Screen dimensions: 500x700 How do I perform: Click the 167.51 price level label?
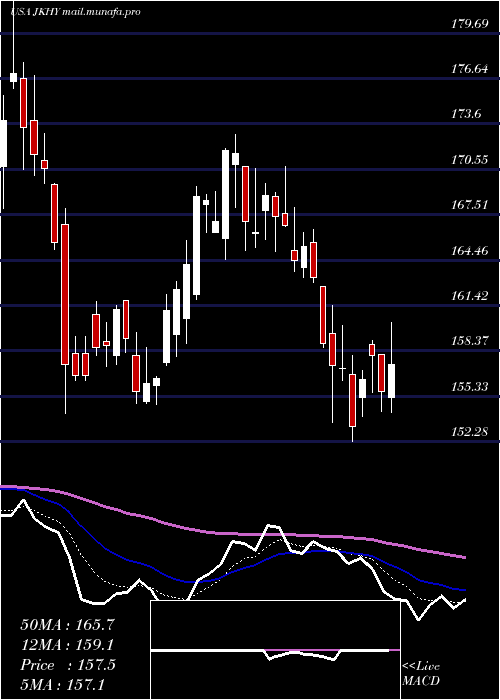pyautogui.click(x=470, y=205)
